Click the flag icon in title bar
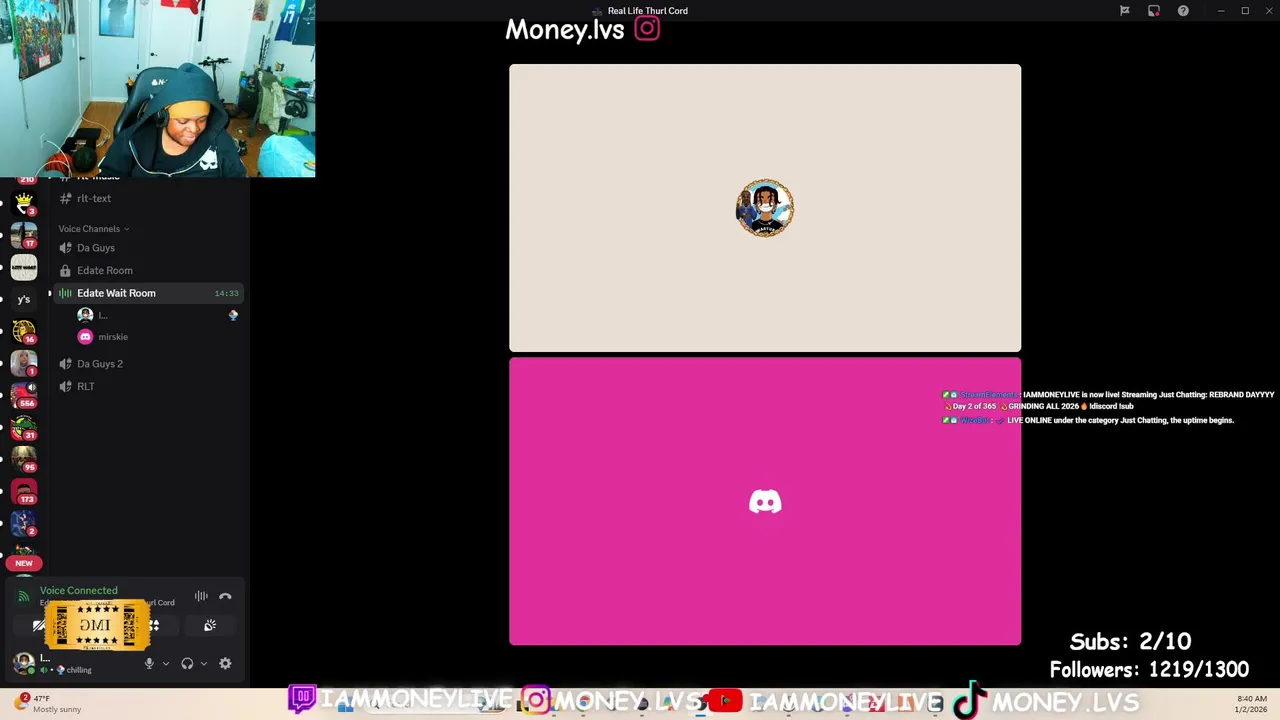 coord(1124,11)
